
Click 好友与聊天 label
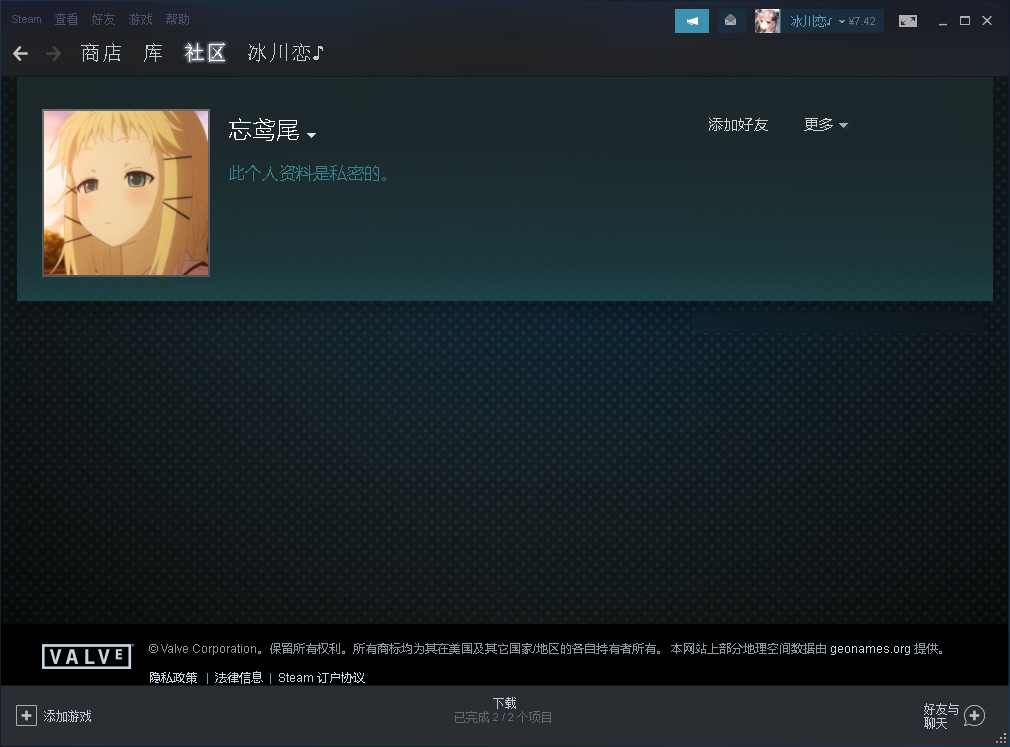click(x=941, y=716)
